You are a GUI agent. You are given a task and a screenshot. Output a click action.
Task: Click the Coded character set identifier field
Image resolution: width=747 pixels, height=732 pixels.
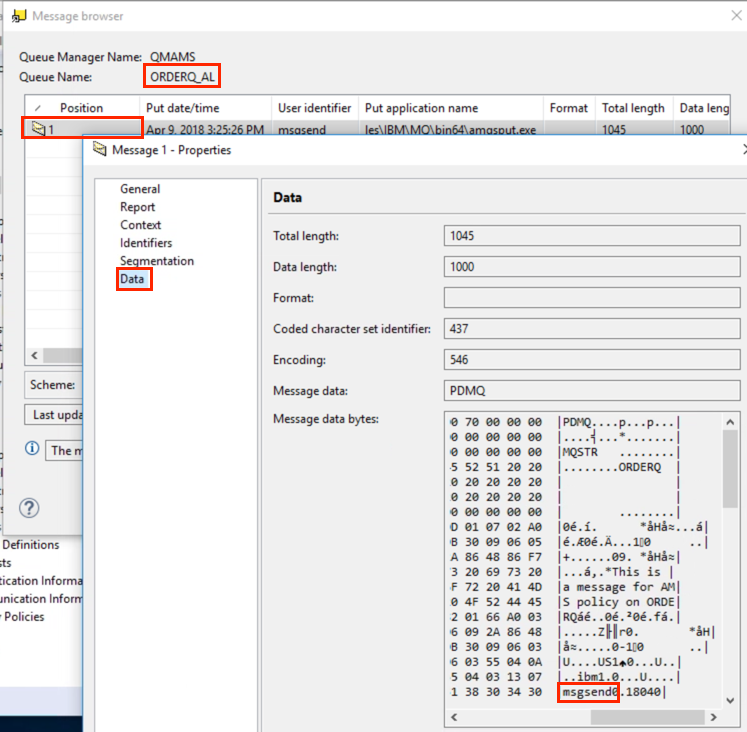click(592, 329)
